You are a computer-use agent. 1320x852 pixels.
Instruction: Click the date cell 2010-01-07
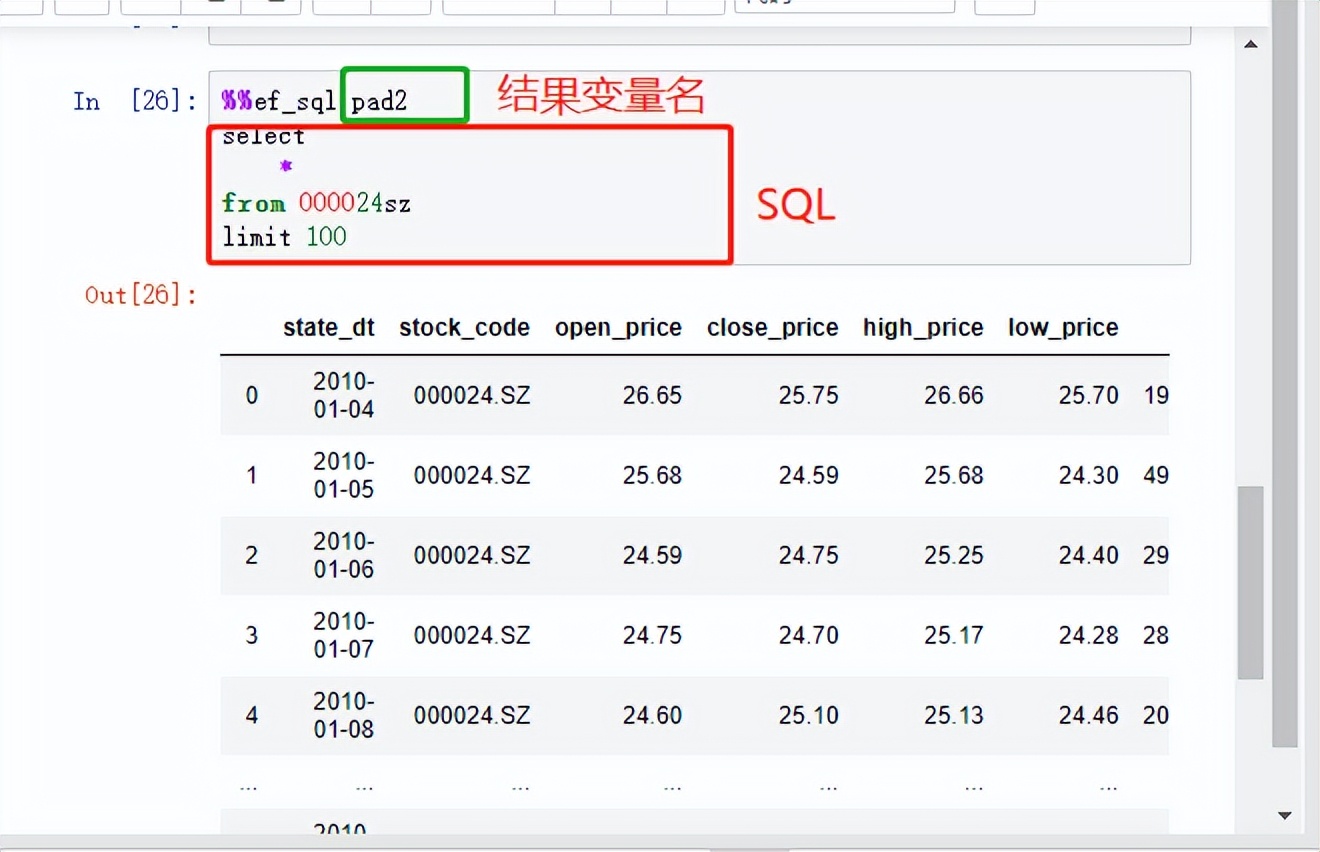tap(344, 635)
